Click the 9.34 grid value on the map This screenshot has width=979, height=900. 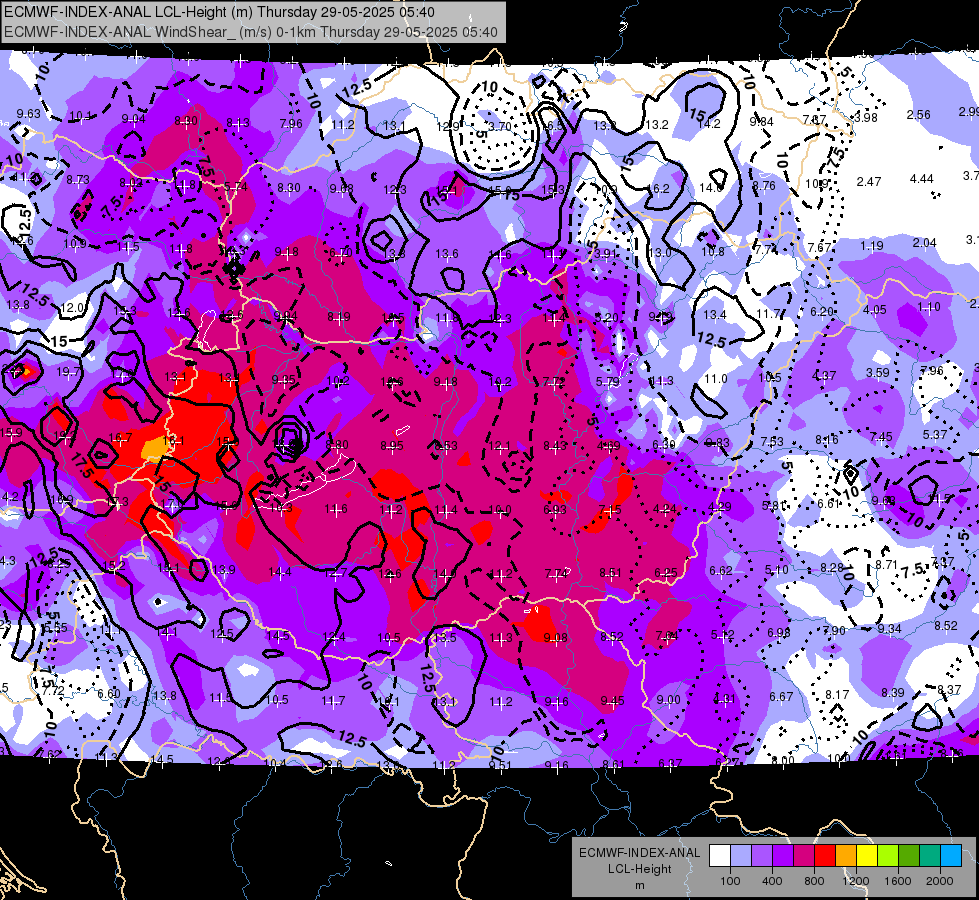(889, 629)
